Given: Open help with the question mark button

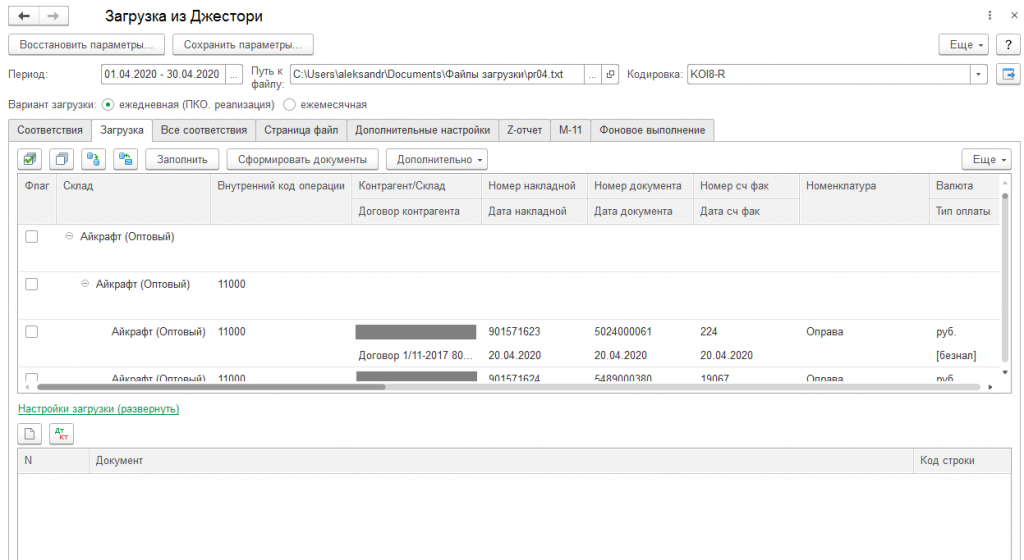Looking at the screenshot, I should (1008, 45).
